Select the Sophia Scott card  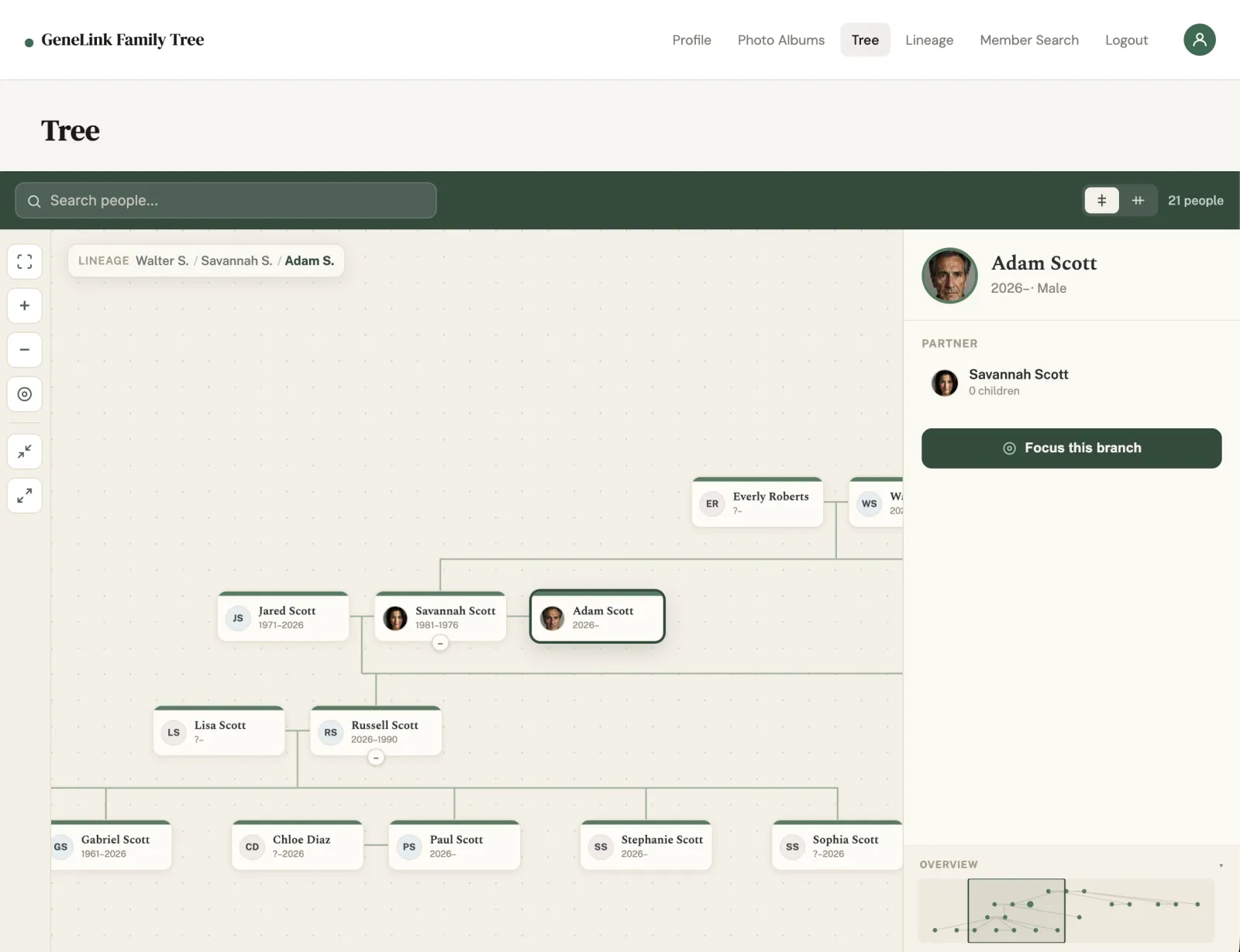click(838, 846)
